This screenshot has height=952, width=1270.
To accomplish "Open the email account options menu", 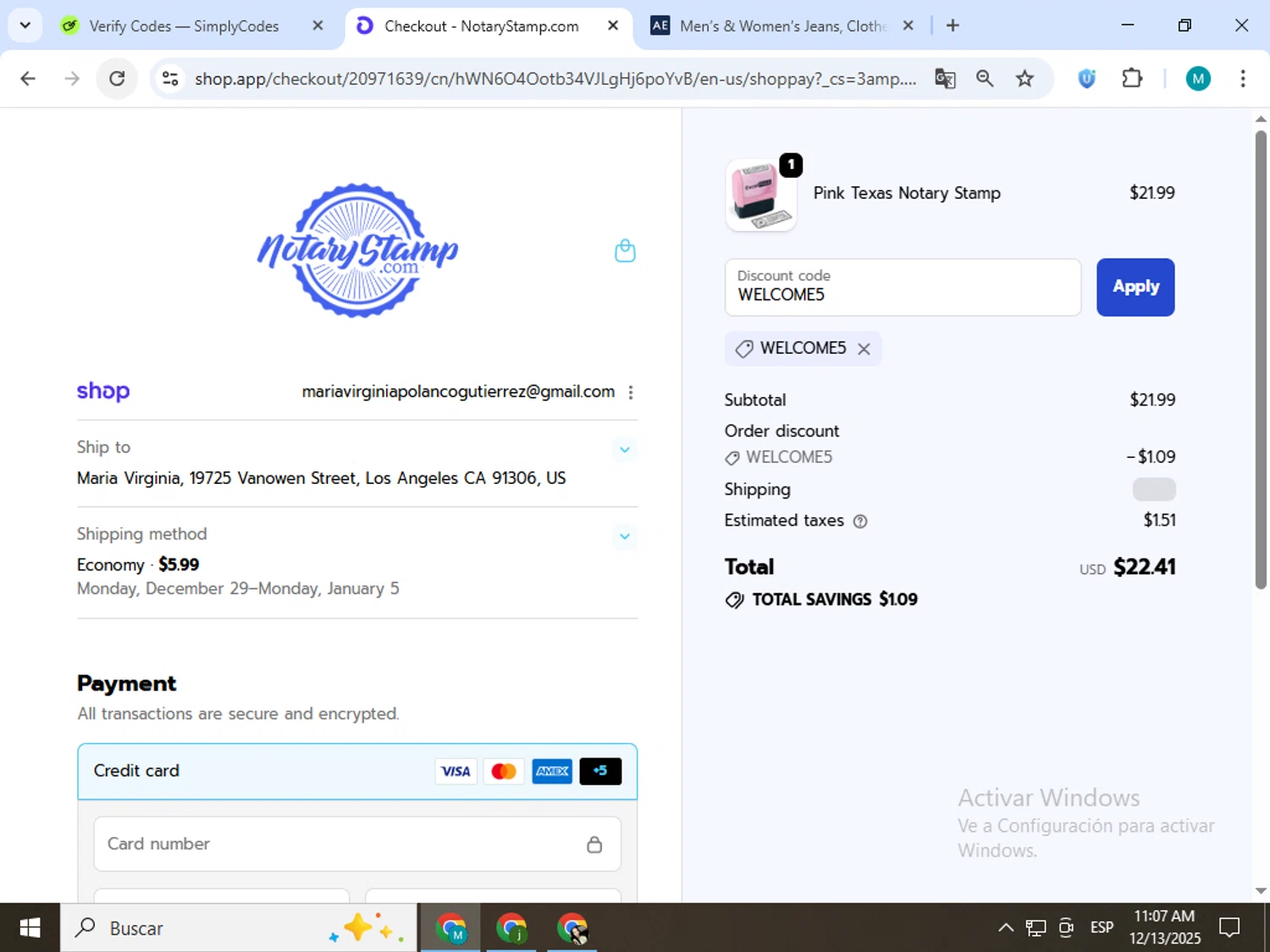I will point(631,392).
